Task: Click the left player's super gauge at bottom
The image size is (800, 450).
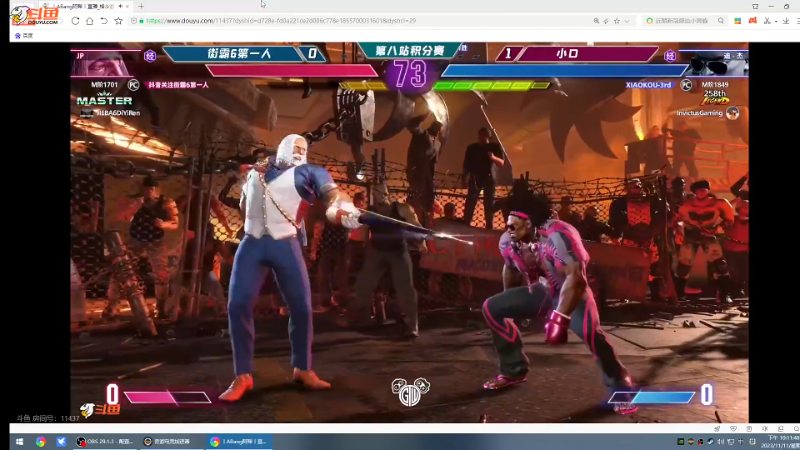Action: point(167,397)
